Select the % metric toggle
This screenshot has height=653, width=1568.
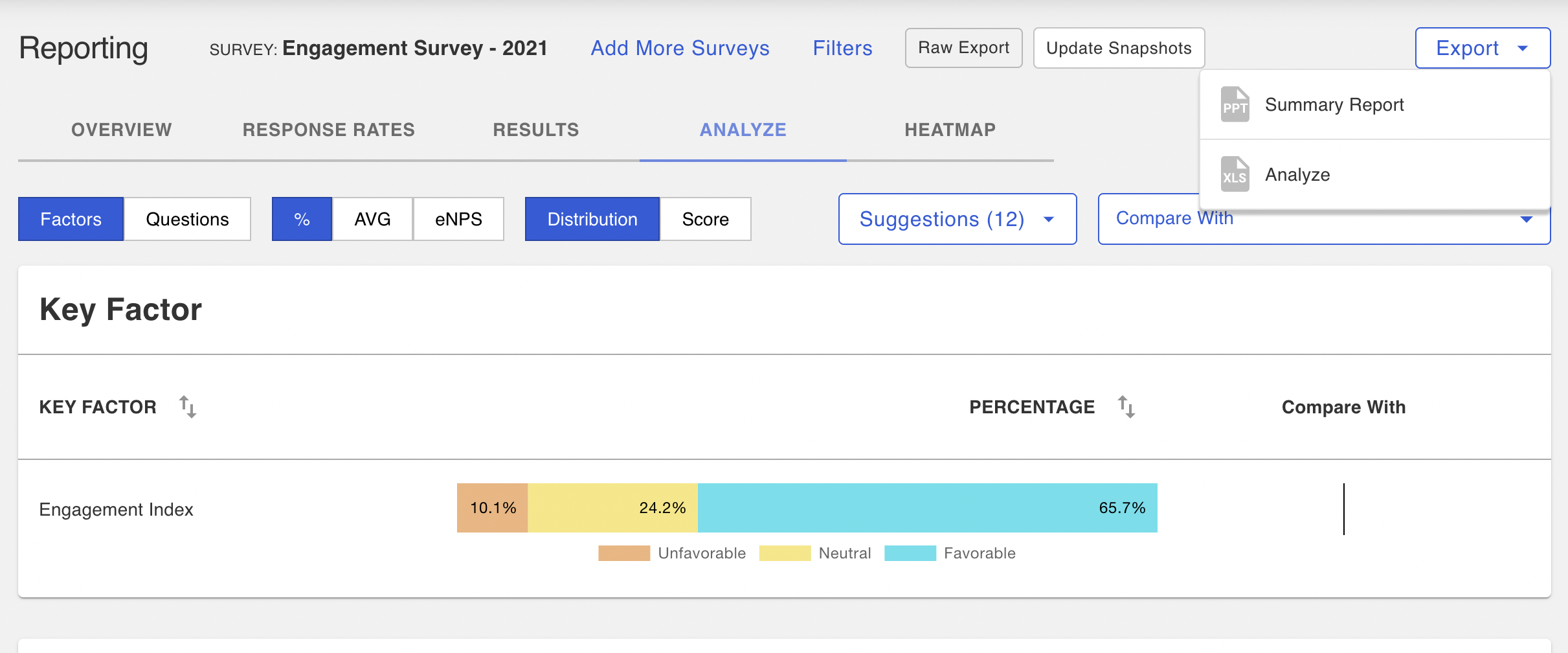[302, 219]
